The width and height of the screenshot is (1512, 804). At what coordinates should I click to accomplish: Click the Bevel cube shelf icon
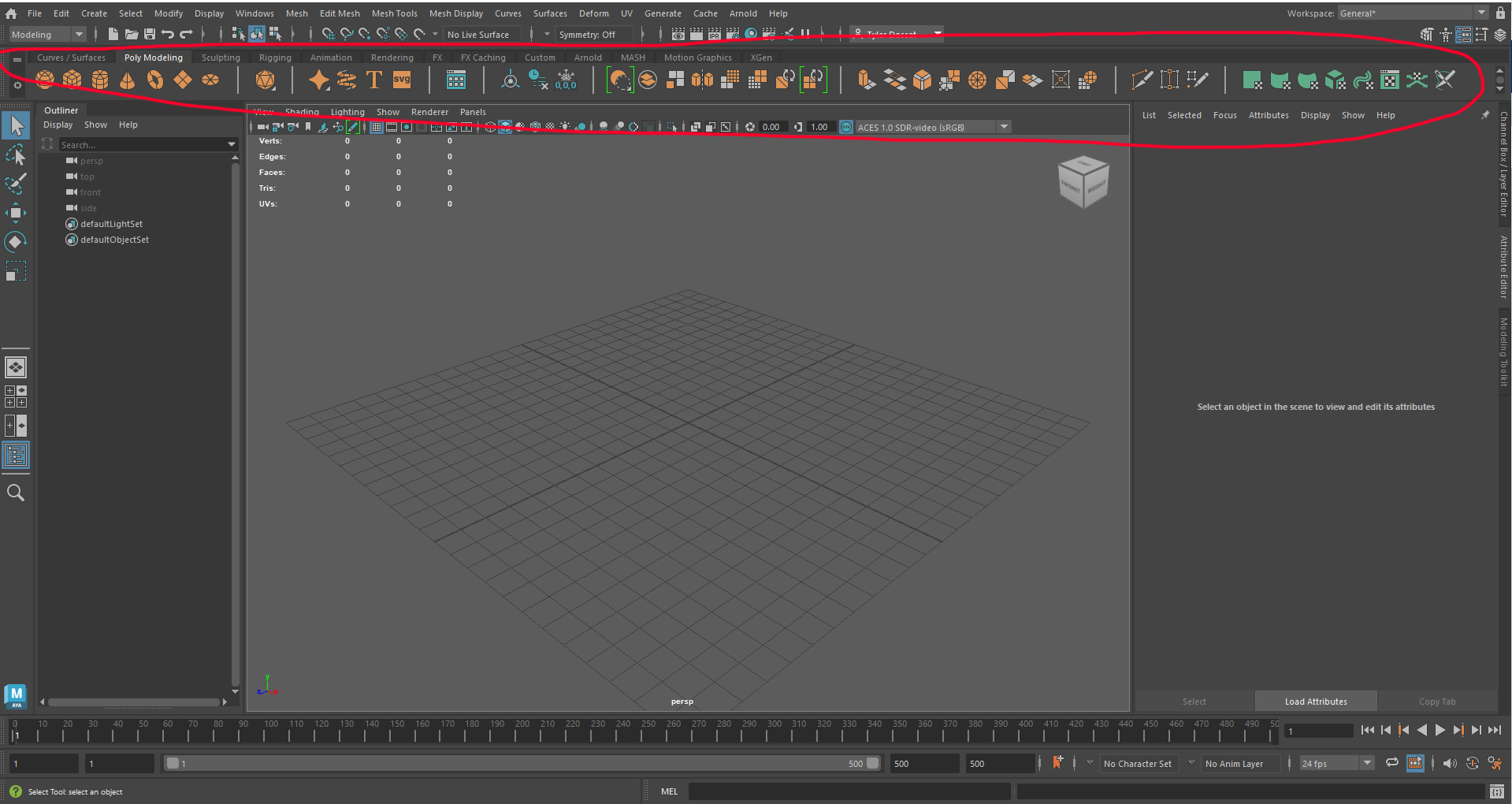pyautogui.click(x=922, y=80)
